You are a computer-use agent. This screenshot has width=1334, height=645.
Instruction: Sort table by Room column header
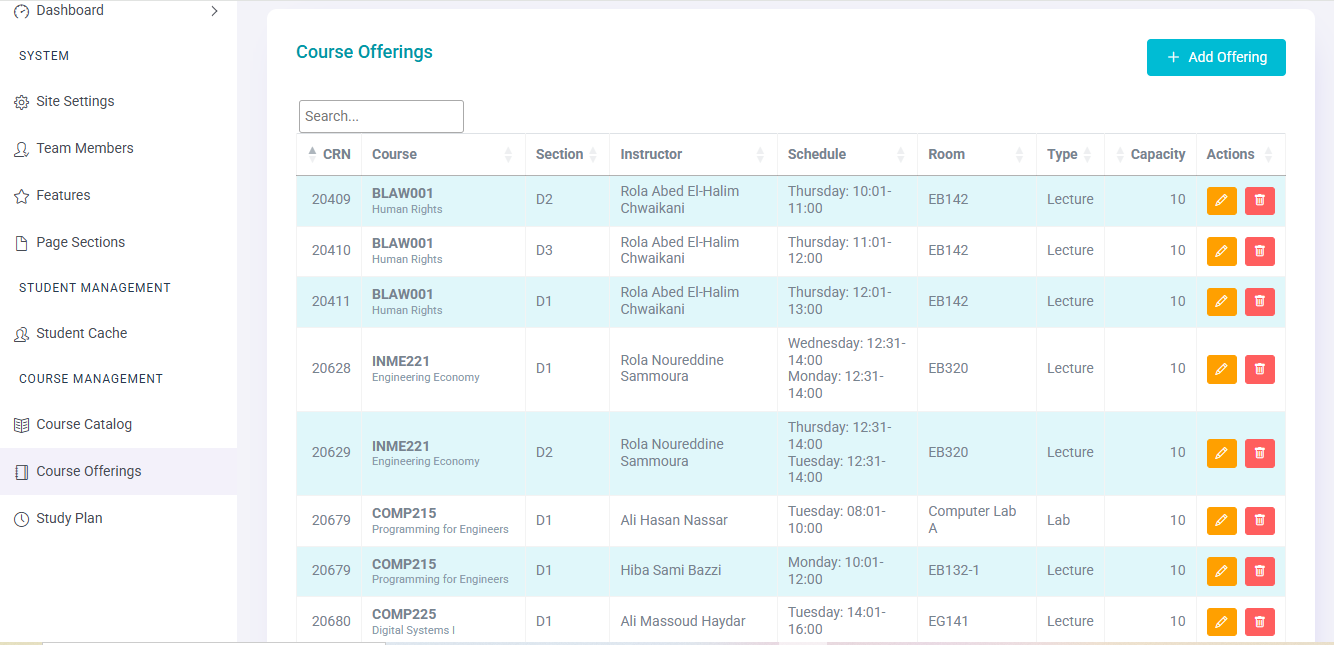pos(946,154)
